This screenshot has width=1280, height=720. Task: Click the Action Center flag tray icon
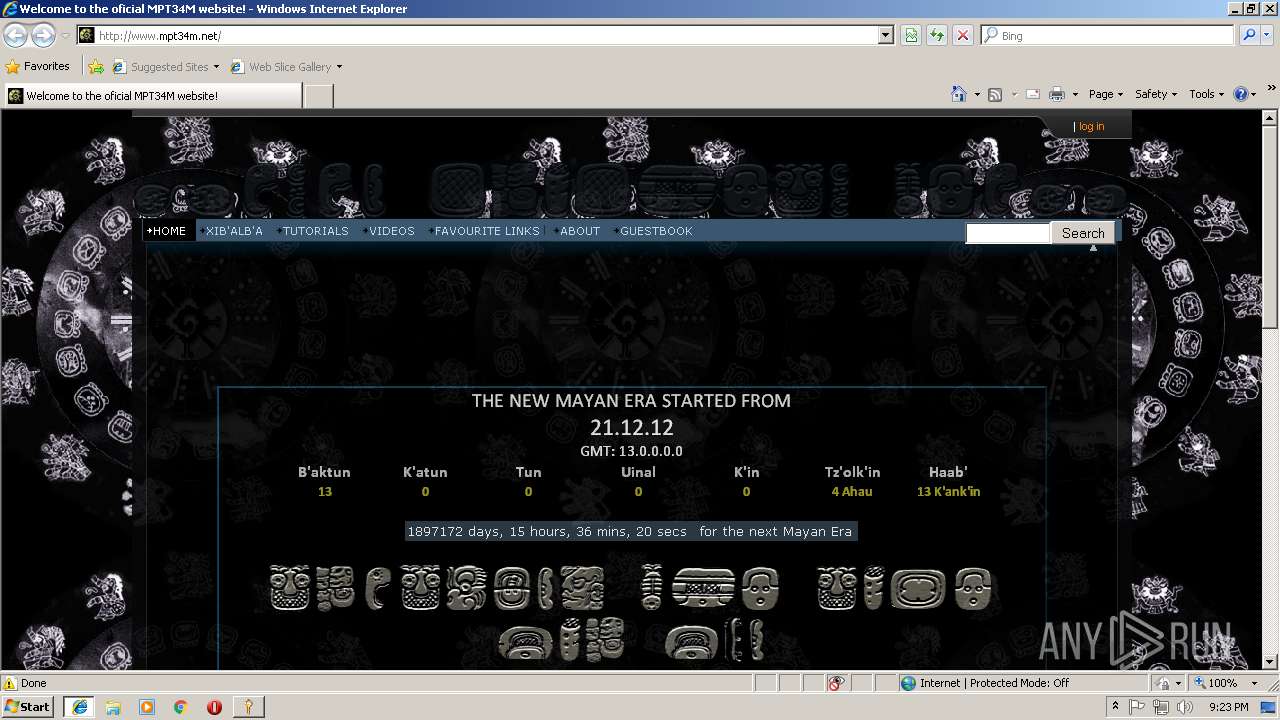point(1137,707)
